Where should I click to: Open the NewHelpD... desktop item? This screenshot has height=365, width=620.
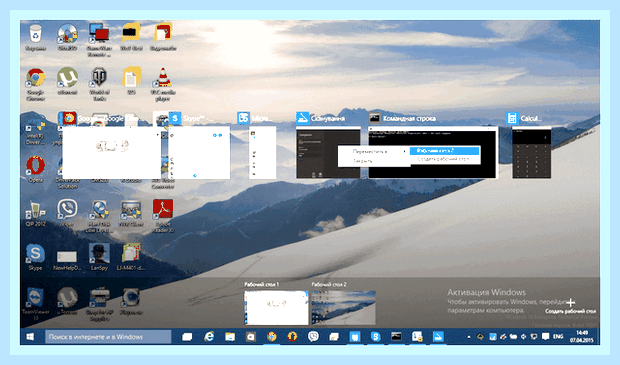(x=67, y=259)
